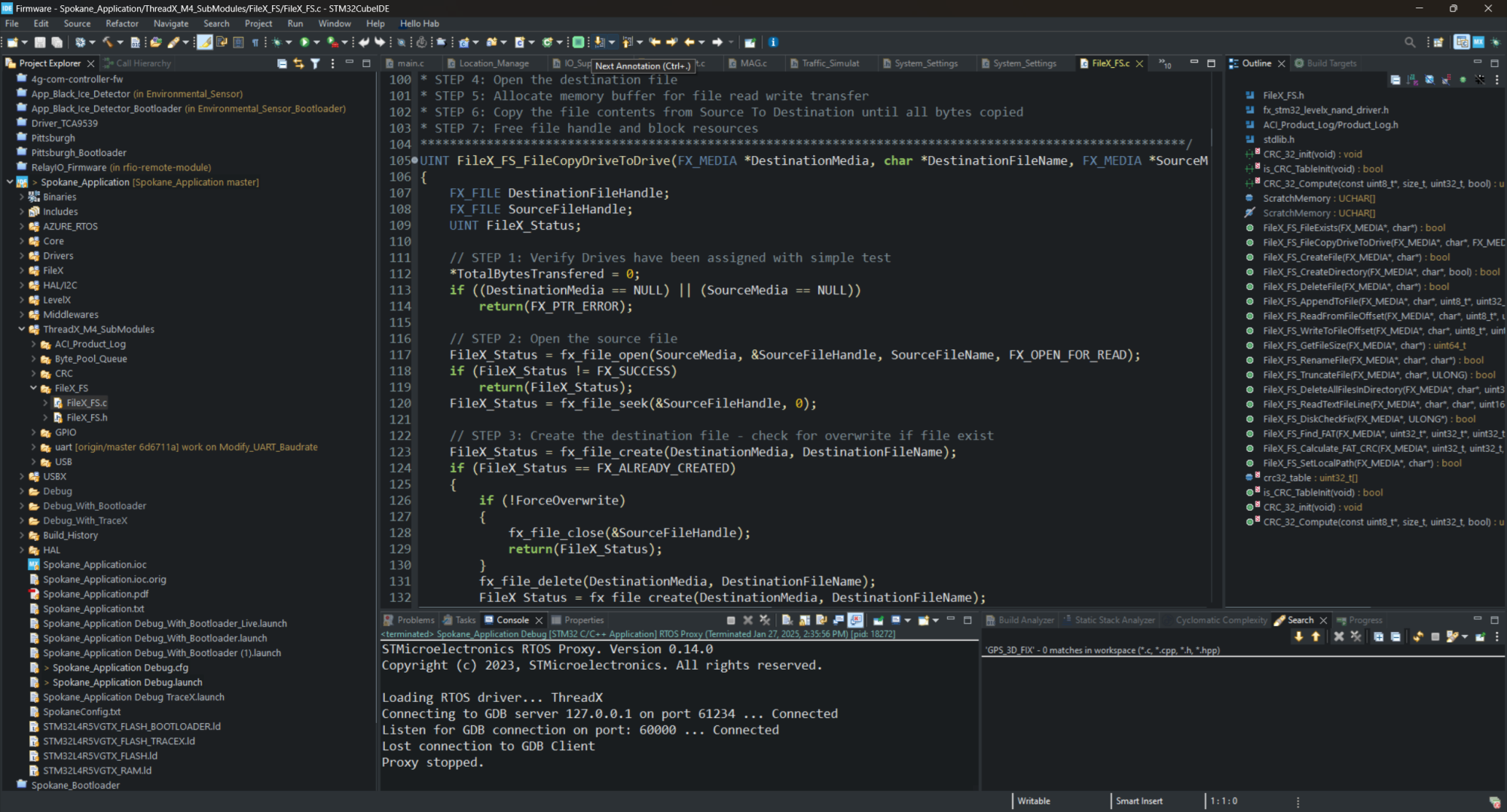
Task: Open the toolbar search magnifier icon
Action: (1409, 42)
